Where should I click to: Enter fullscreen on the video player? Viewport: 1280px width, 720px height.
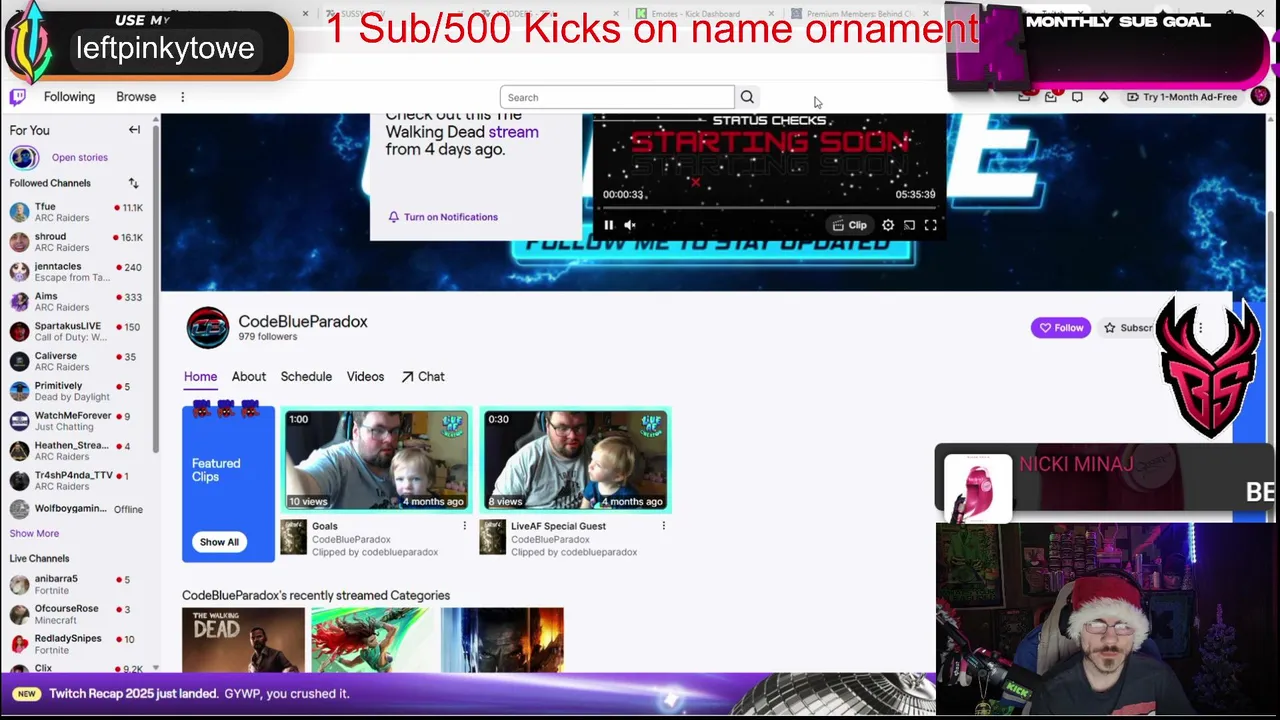point(931,225)
